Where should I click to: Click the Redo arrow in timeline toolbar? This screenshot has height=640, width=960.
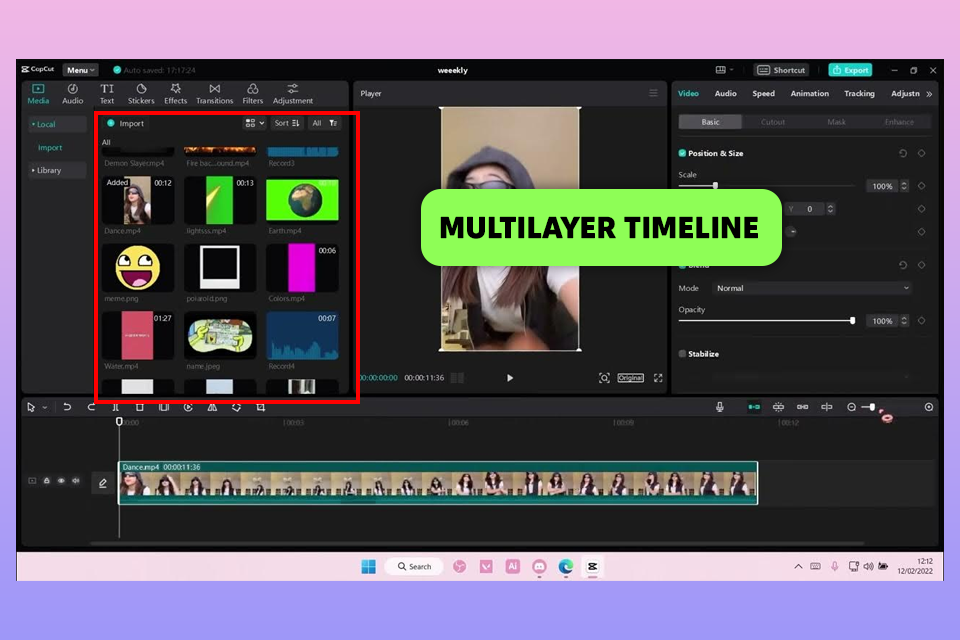pyautogui.click(x=91, y=407)
